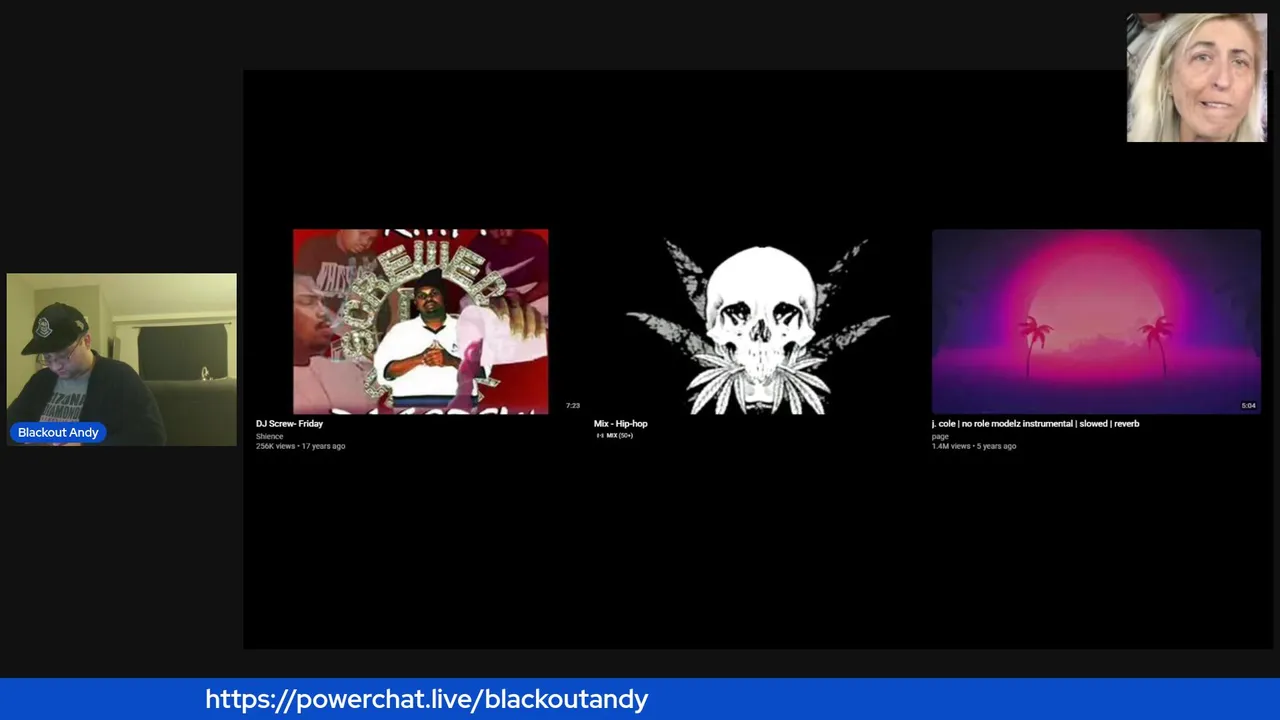1280x720 pixels.
Task: Click '256K views • 17 years ago' text
Action: (x=300, y=446)
